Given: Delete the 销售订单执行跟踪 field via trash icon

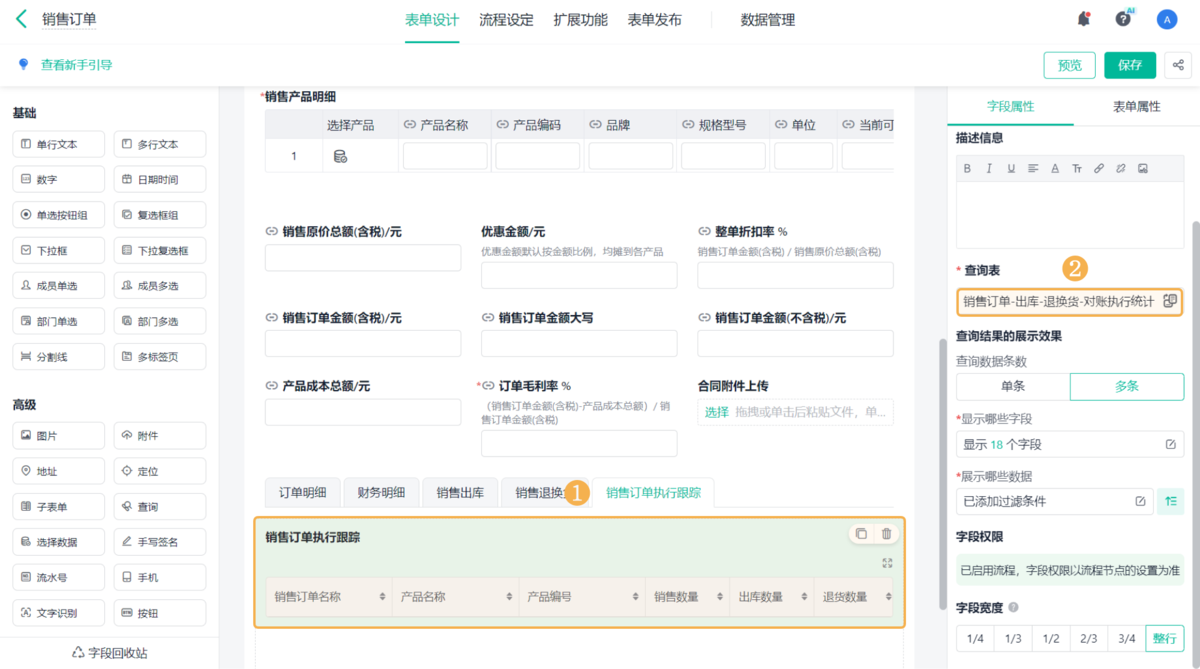Looking at the screenshot, I should tap(886, 534).
